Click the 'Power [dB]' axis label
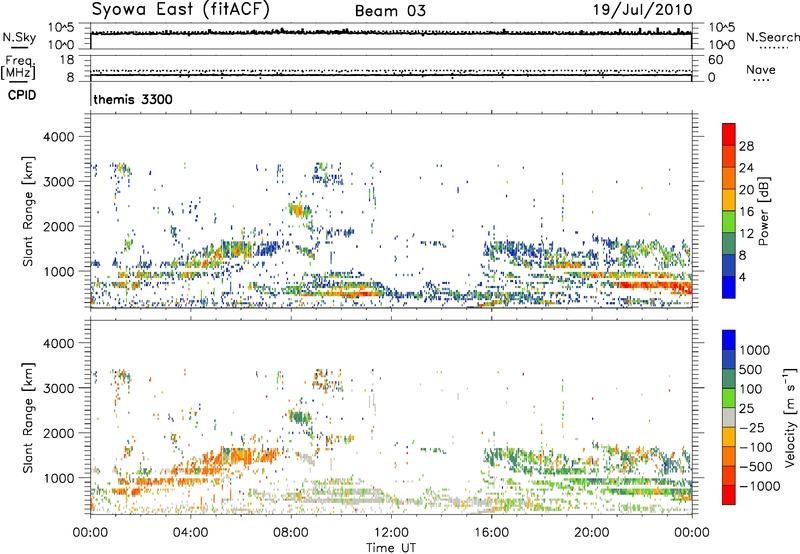 [764, 211]
